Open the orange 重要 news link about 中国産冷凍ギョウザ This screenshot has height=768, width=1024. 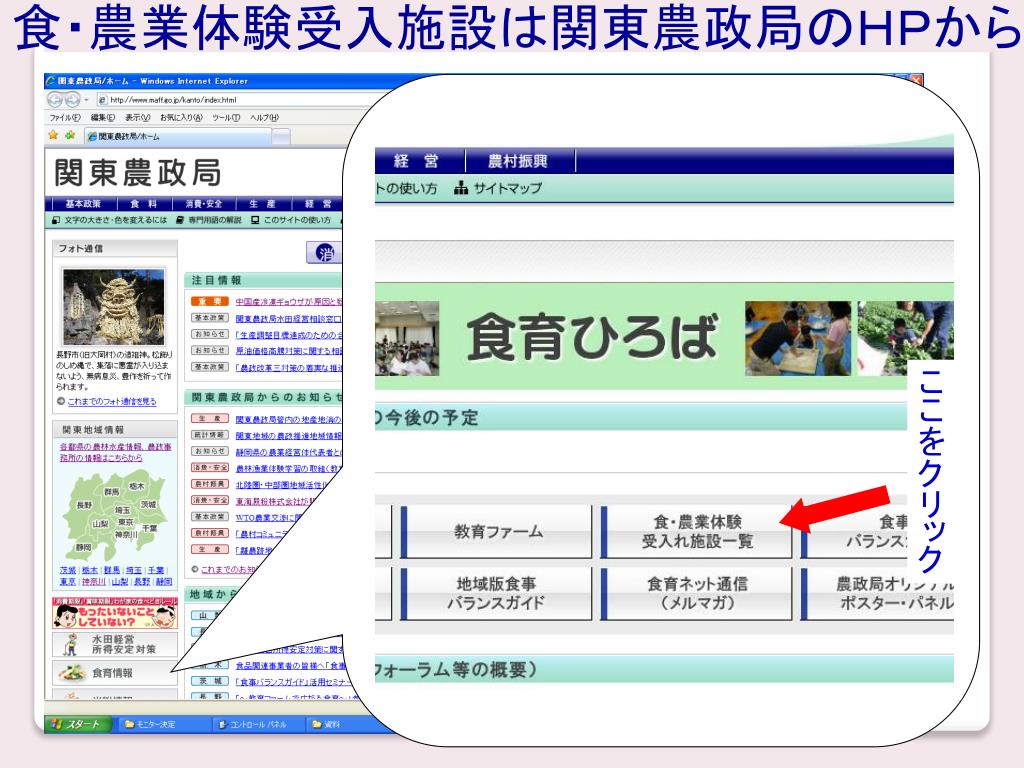point(289,302)
